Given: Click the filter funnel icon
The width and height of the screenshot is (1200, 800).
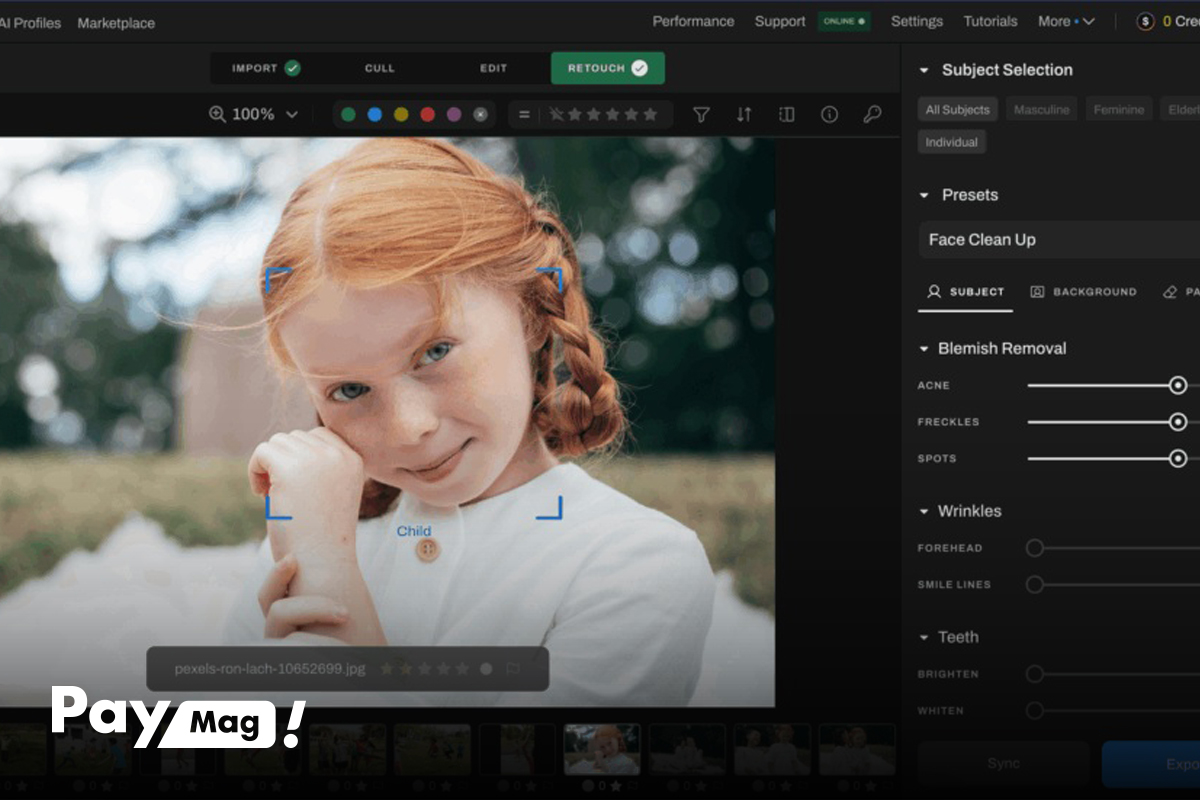Looking at the screenshot, I should (701, 115).
